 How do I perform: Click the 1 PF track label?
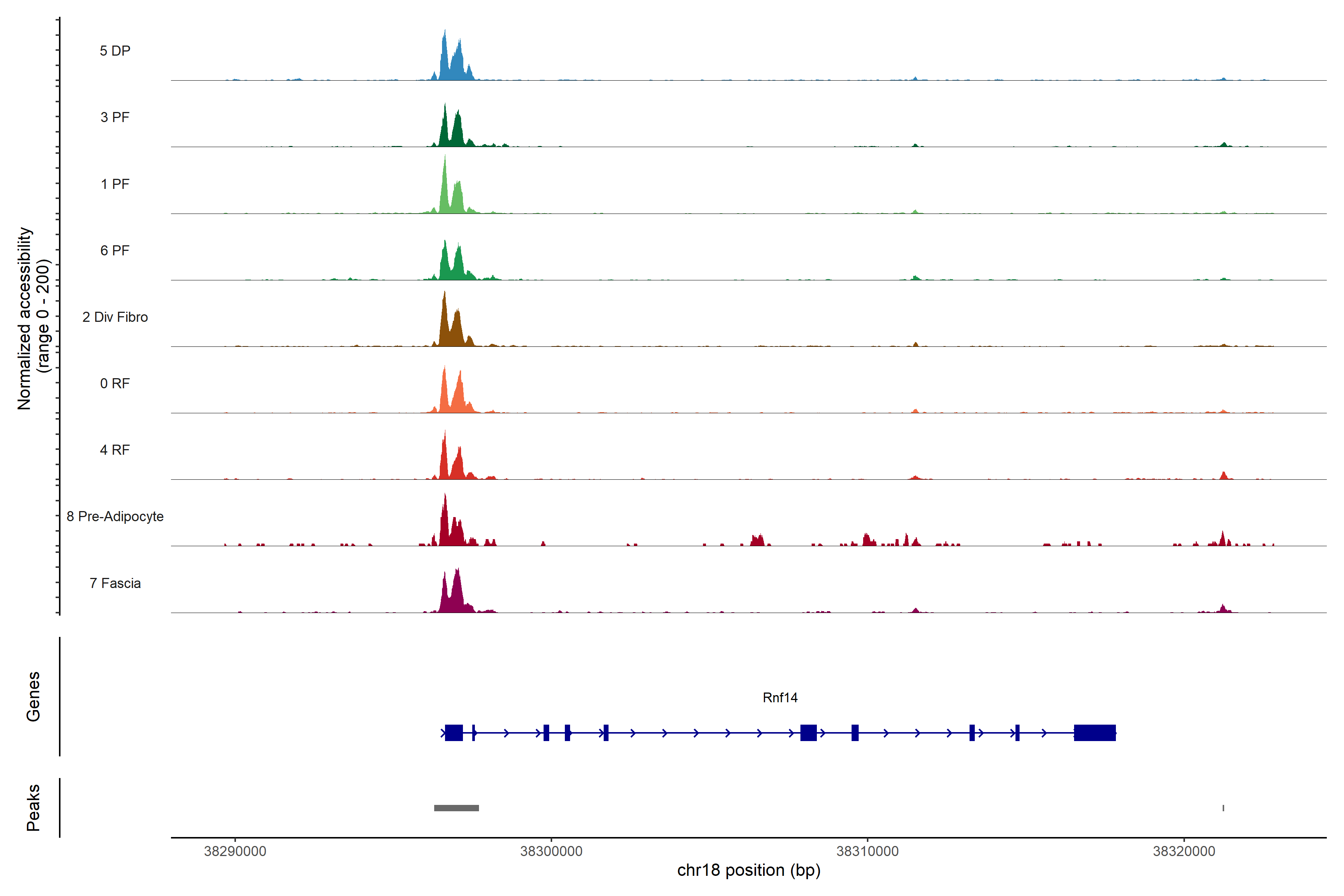click(x=115, y=184)
